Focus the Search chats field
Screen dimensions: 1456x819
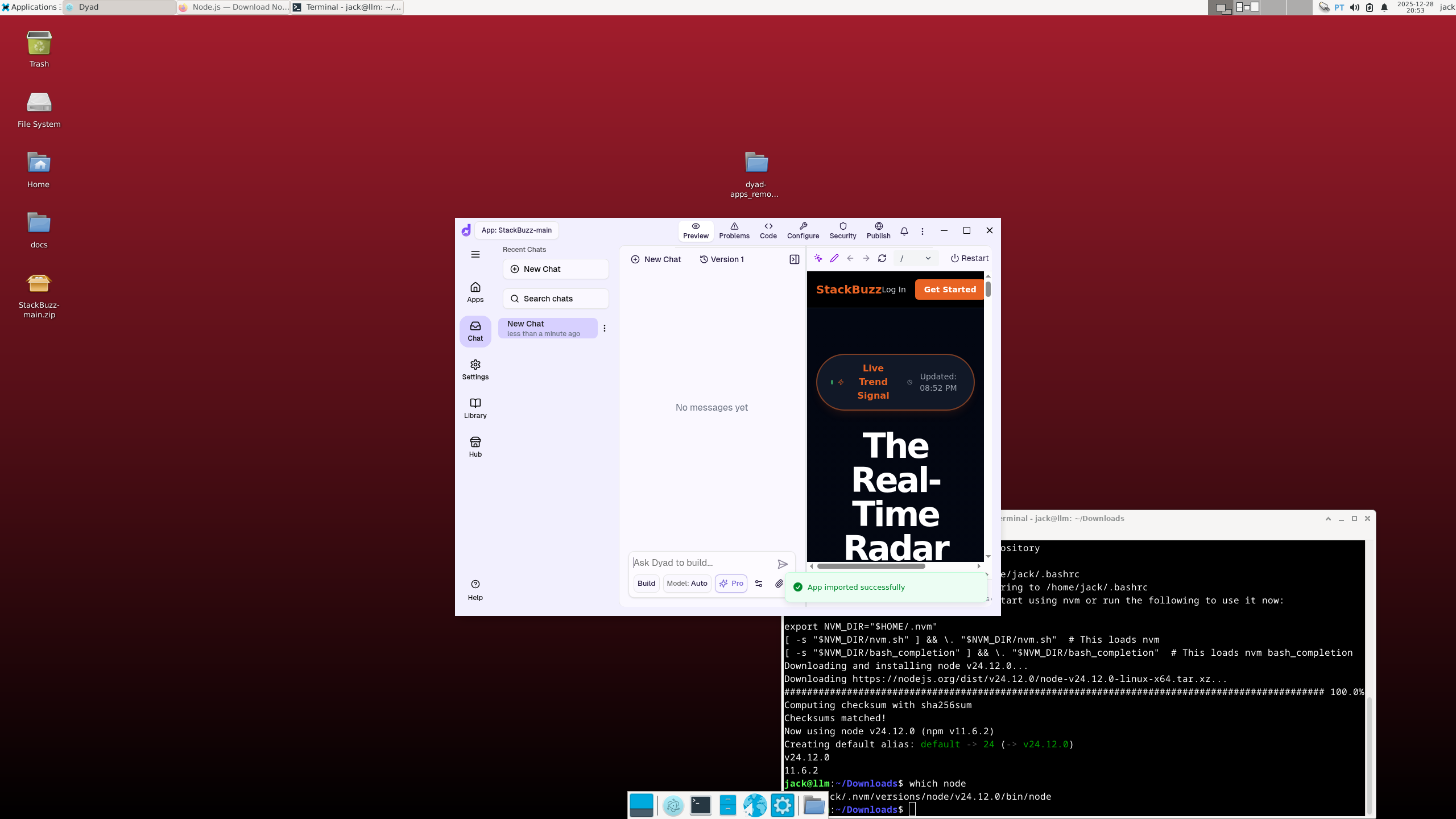tap(555, 299)
